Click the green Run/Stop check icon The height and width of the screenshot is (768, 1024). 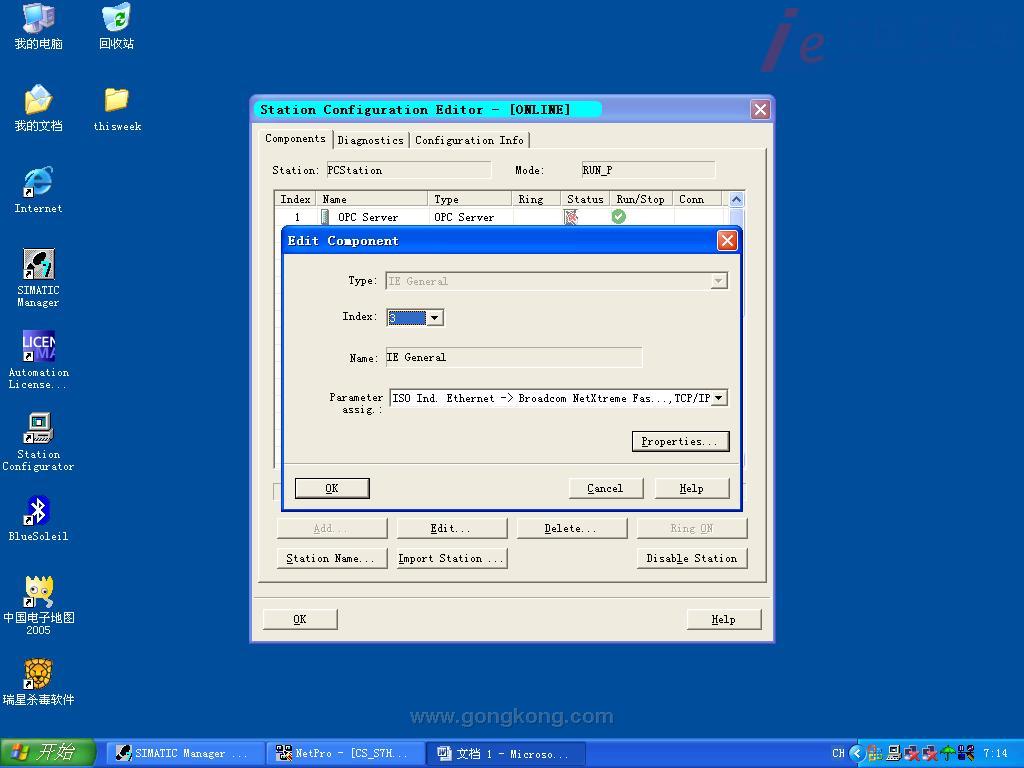618,216
